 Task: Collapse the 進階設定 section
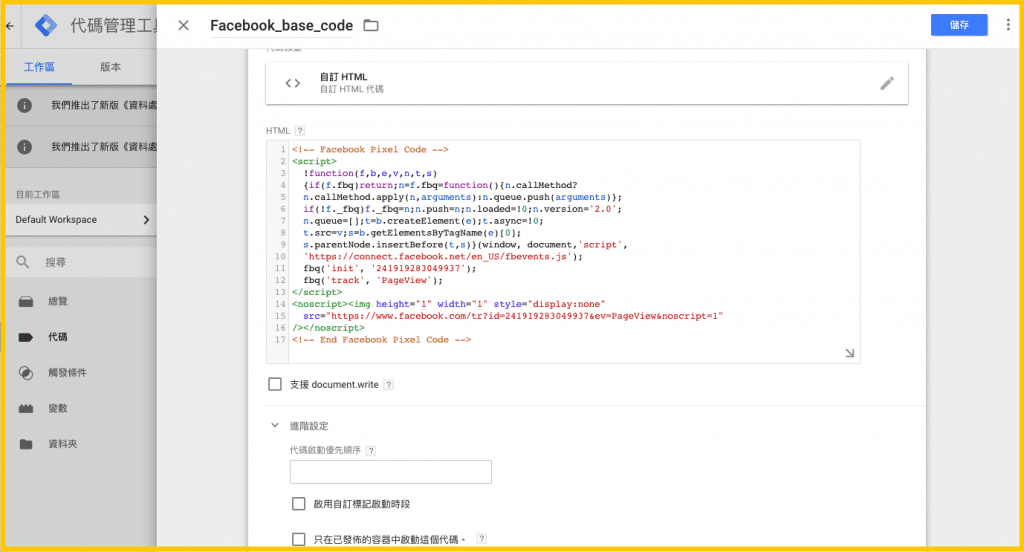pos(275,425)
